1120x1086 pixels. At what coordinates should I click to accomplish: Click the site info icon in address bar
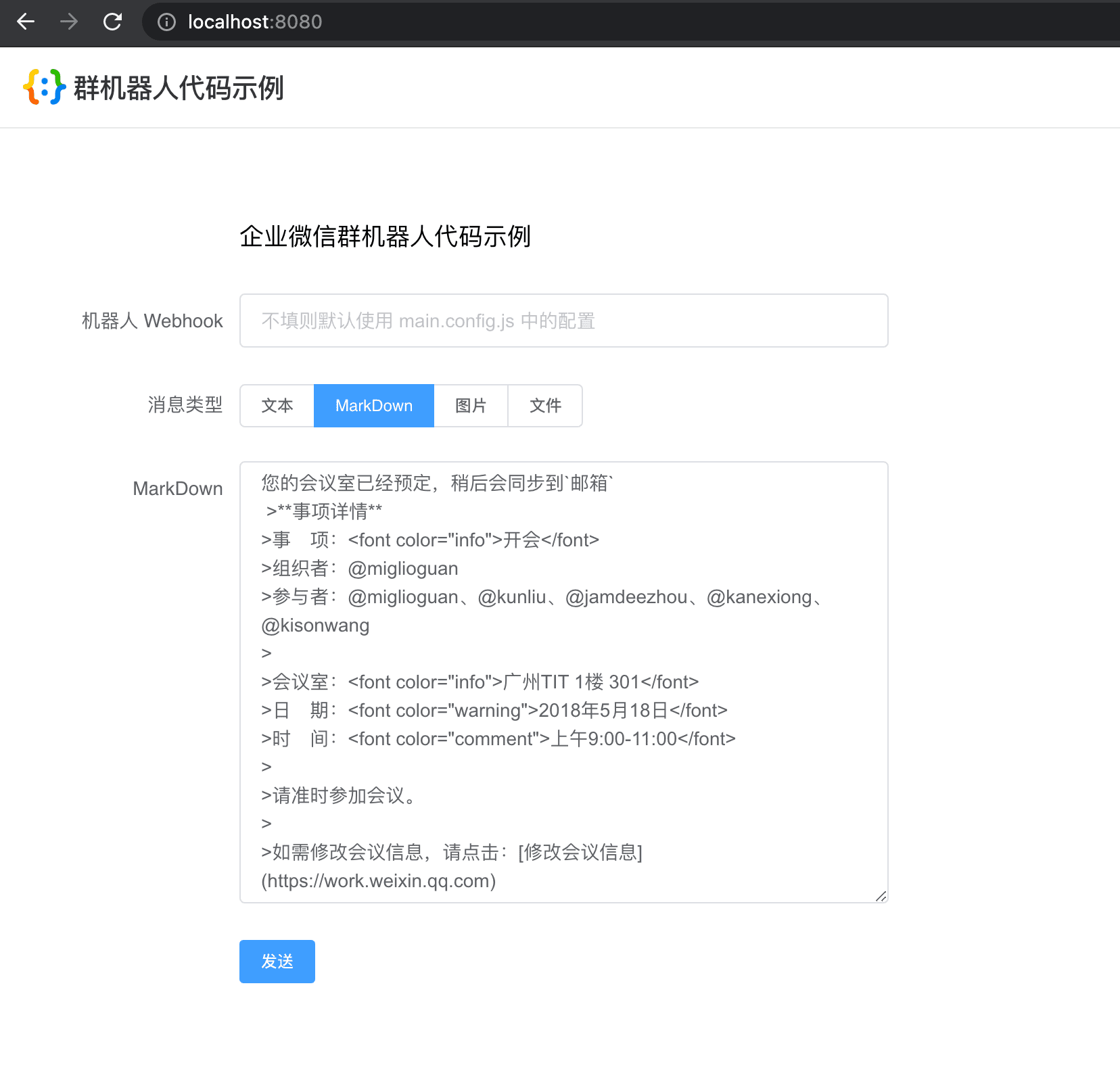point(166,22)
